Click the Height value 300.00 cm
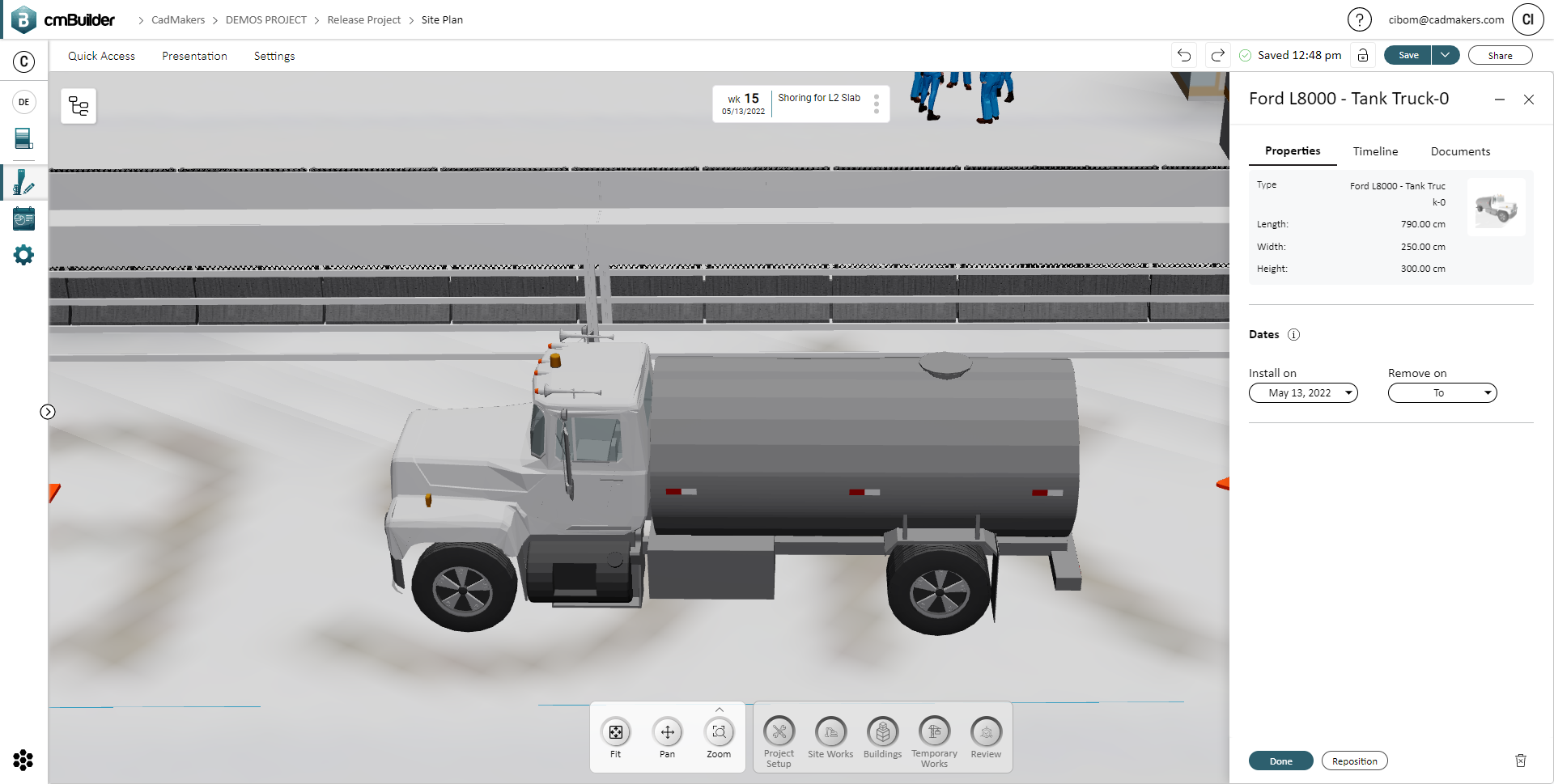This screenshot has width=1554, height=784. tap(1423, 269)
